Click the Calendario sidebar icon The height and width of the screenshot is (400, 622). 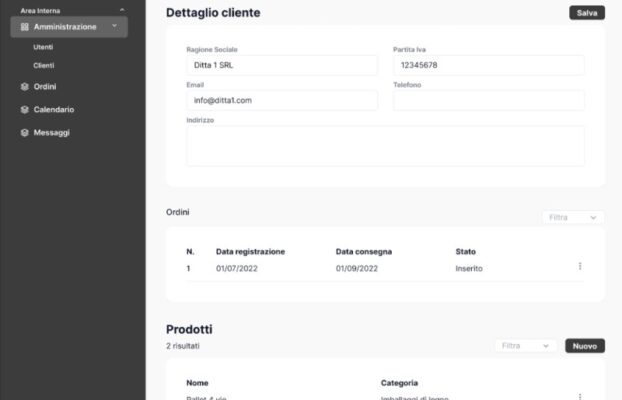pyautogui.click(x=25, y=109)
